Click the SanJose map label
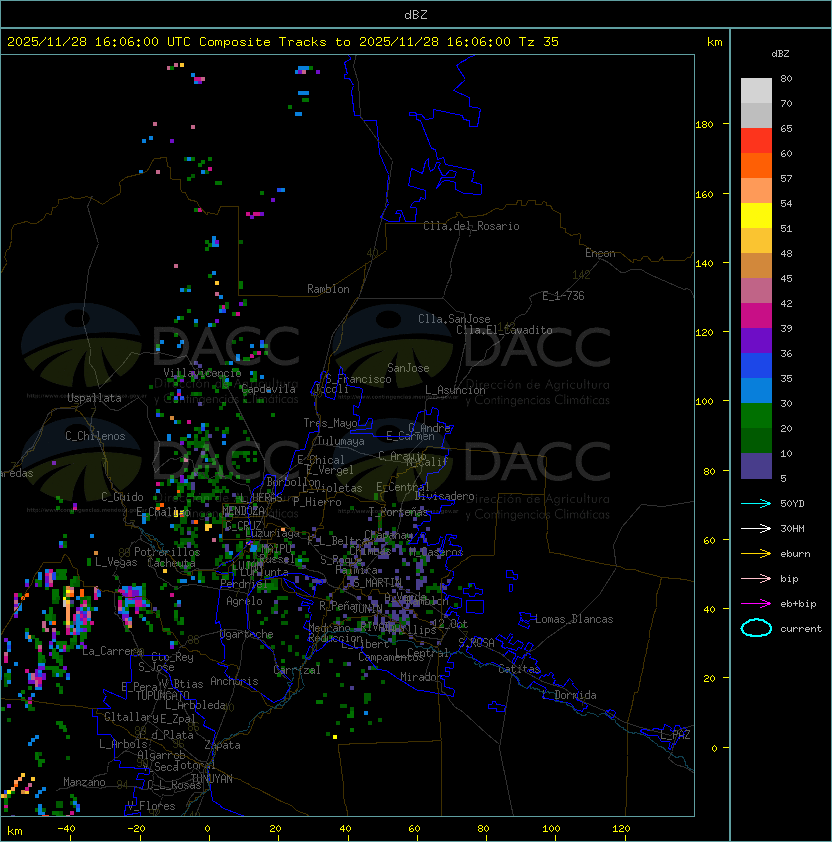The width and height of the screenshot is (832, 842). (408, 368)
